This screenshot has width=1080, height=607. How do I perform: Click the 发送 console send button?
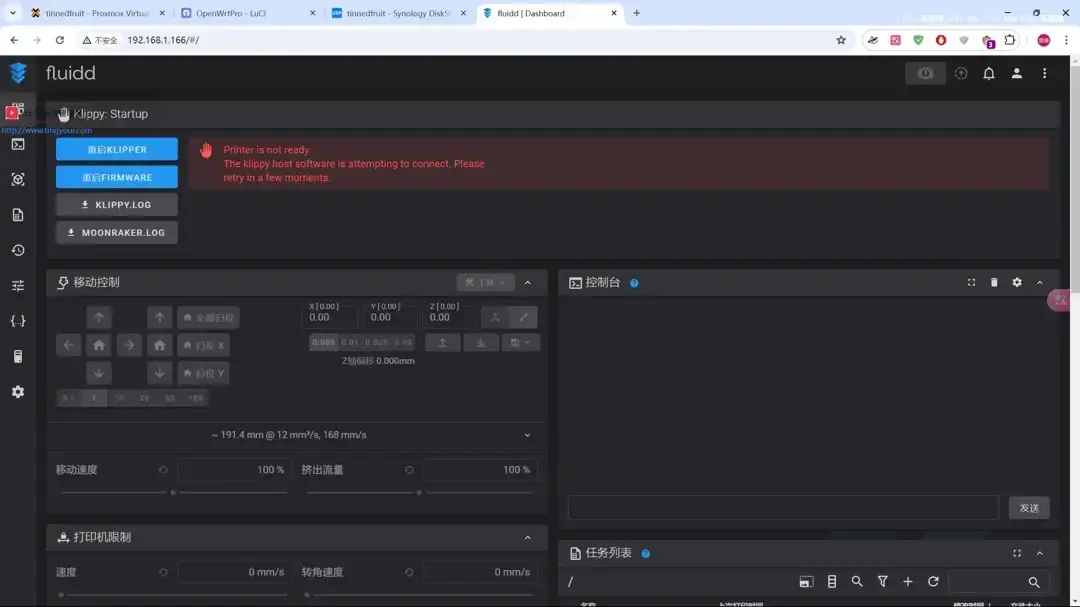pos(1029,508)
